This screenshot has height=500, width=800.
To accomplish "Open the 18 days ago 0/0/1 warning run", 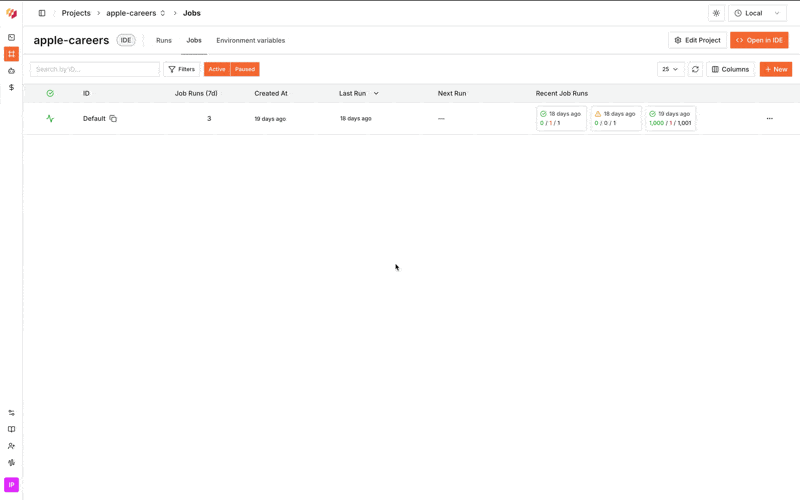I will [616, 118].
